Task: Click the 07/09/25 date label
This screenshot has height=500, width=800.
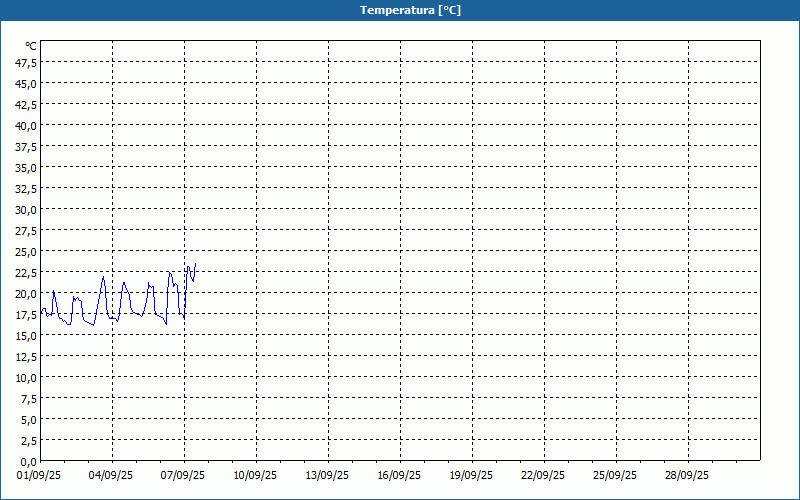Action: pos(183,476)
